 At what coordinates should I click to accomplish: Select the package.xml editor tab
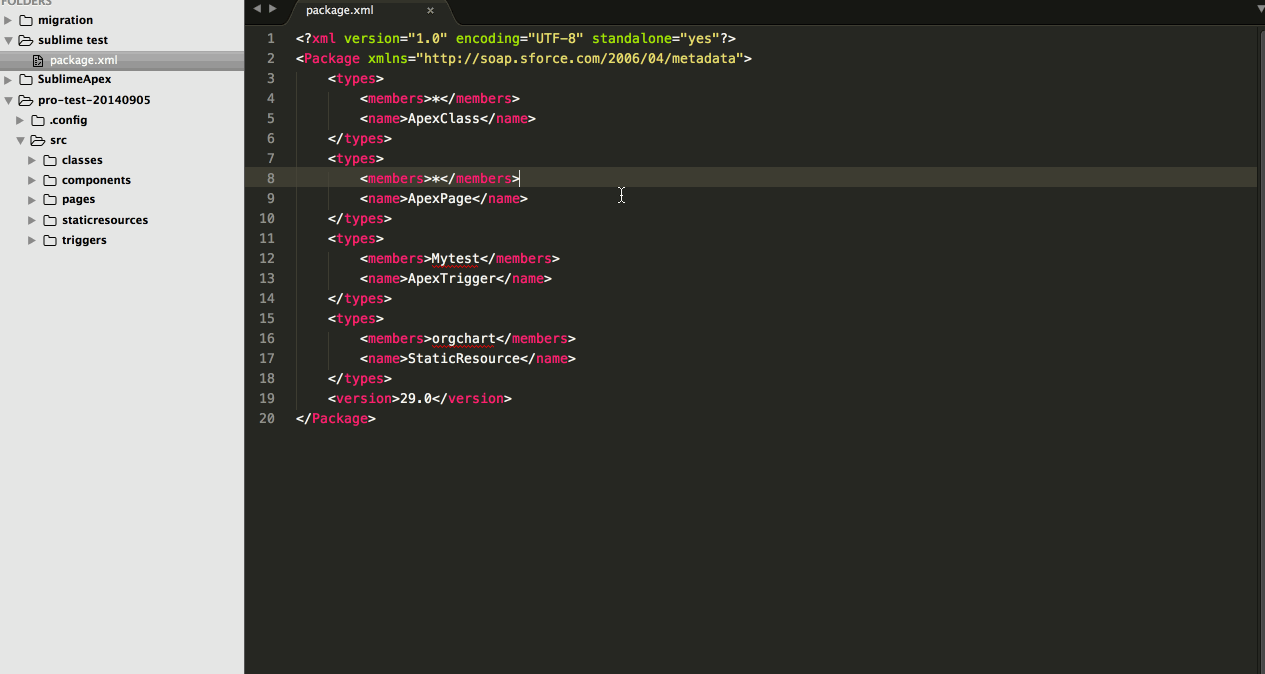tap(370, 12)
